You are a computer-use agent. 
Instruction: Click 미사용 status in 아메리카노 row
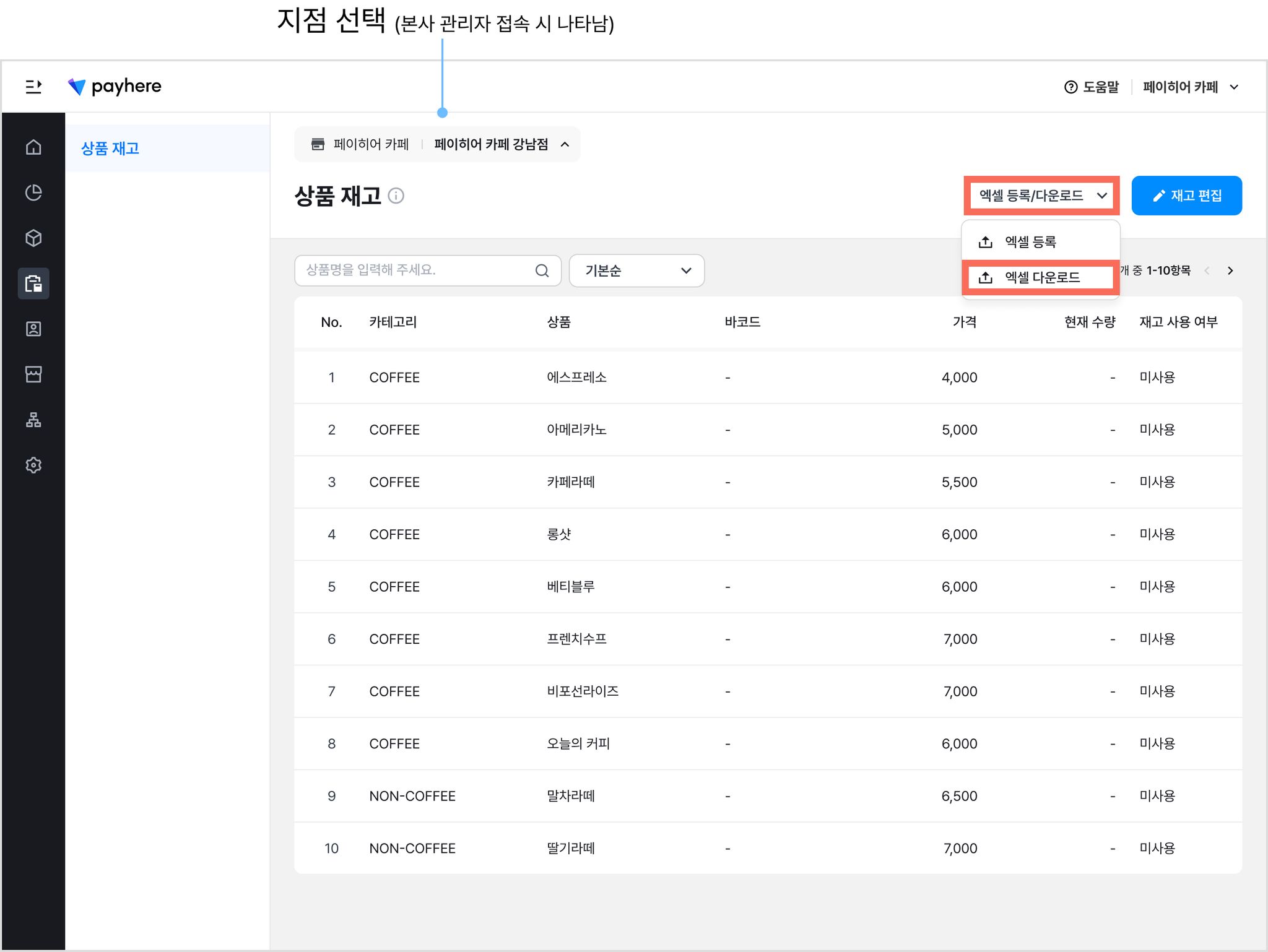[x=1157, y=430]
